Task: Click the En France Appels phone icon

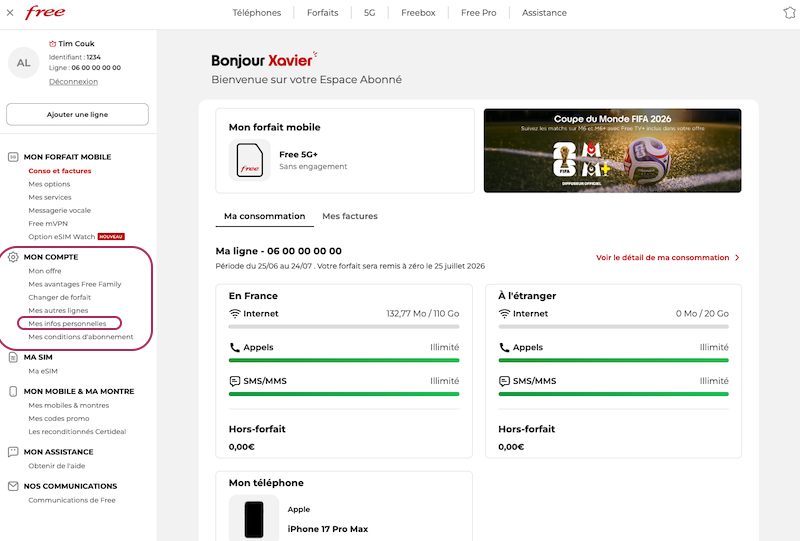Action: 235,347
